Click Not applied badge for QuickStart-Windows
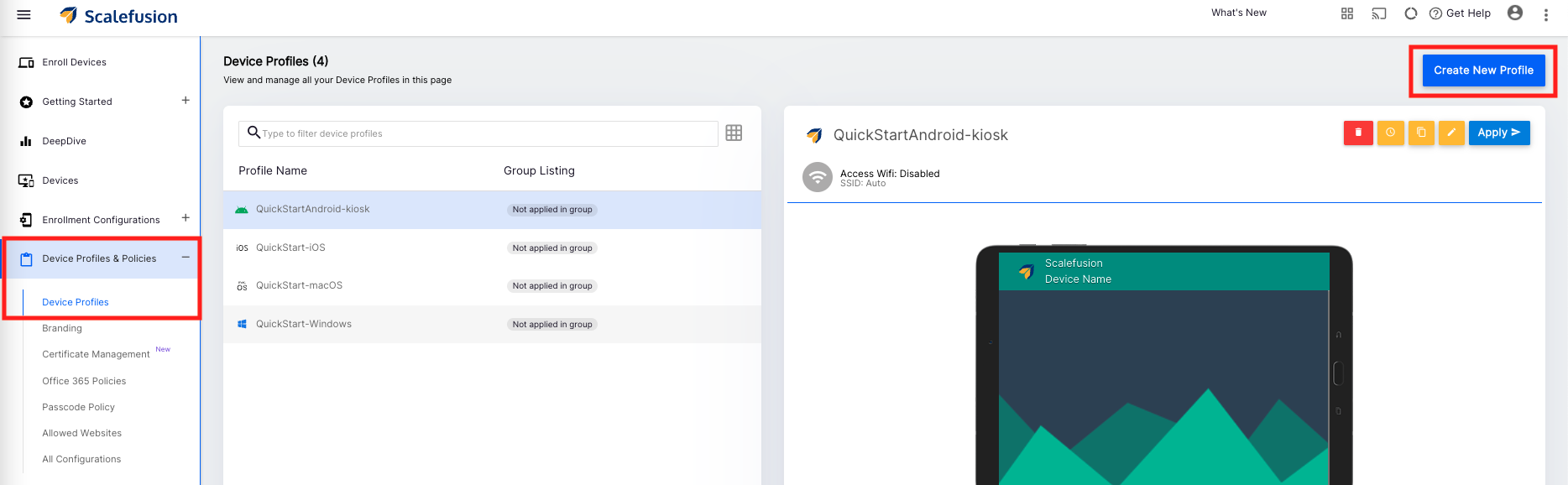 pos(552,325)
